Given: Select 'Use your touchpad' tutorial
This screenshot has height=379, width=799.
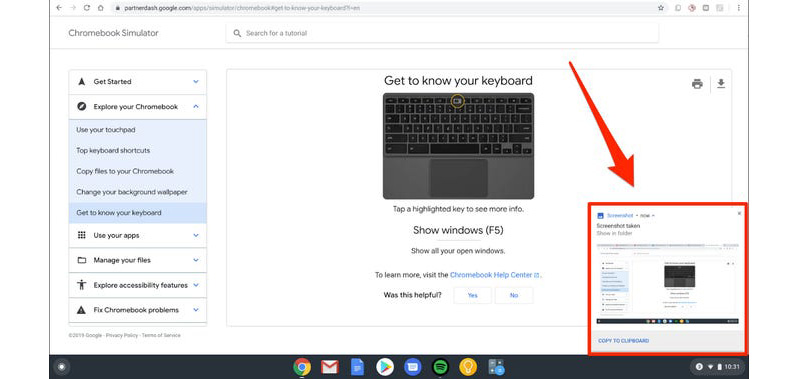Looking at the screenshot, I should pos(138,130).
